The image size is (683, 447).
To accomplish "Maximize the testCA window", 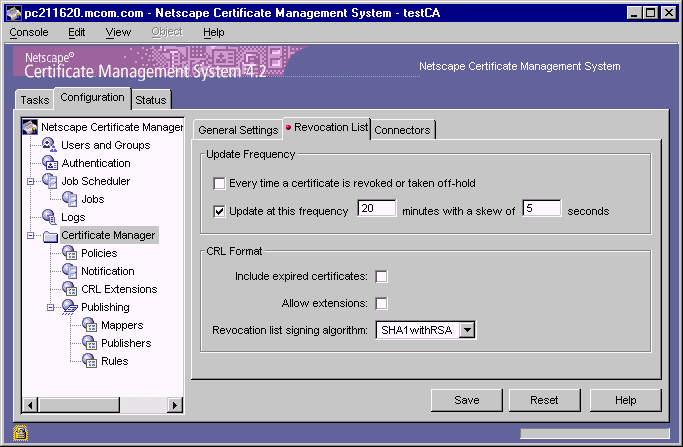I will coord(651,13).
